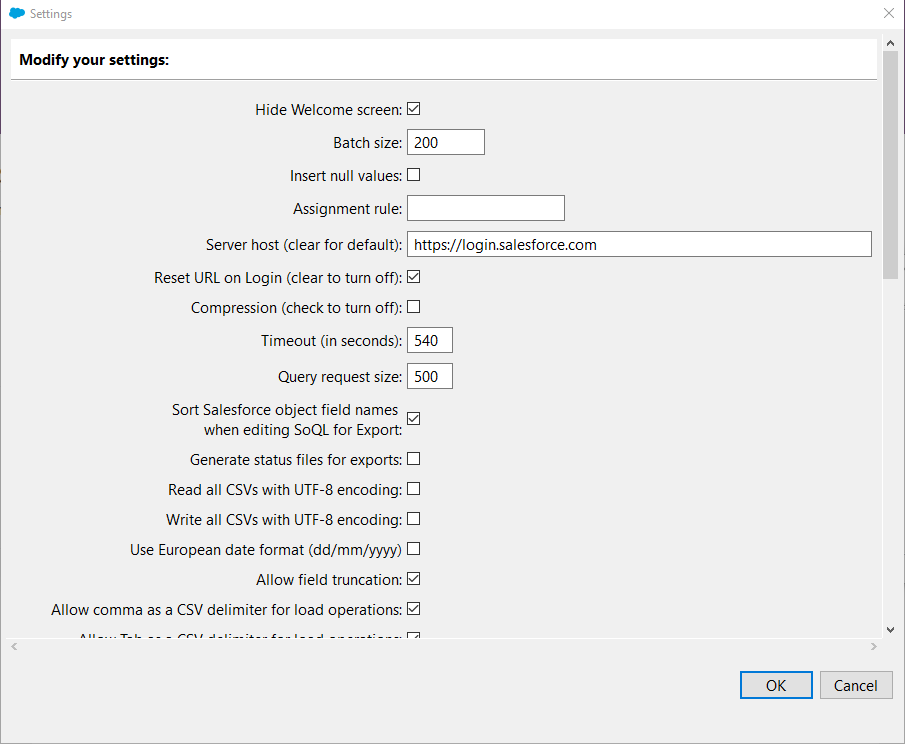Check Use European date format option

coord(413,548)
